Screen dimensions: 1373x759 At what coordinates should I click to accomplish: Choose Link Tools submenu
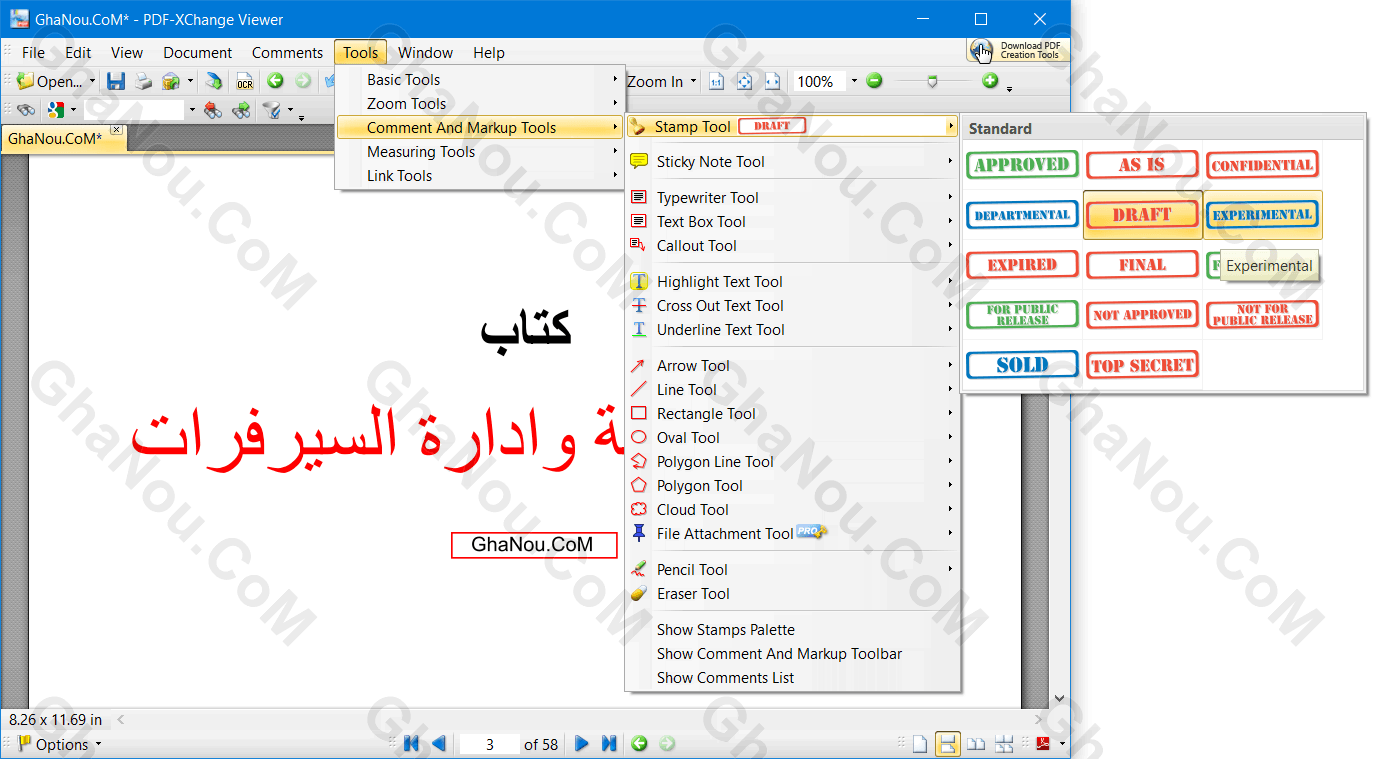481,176
